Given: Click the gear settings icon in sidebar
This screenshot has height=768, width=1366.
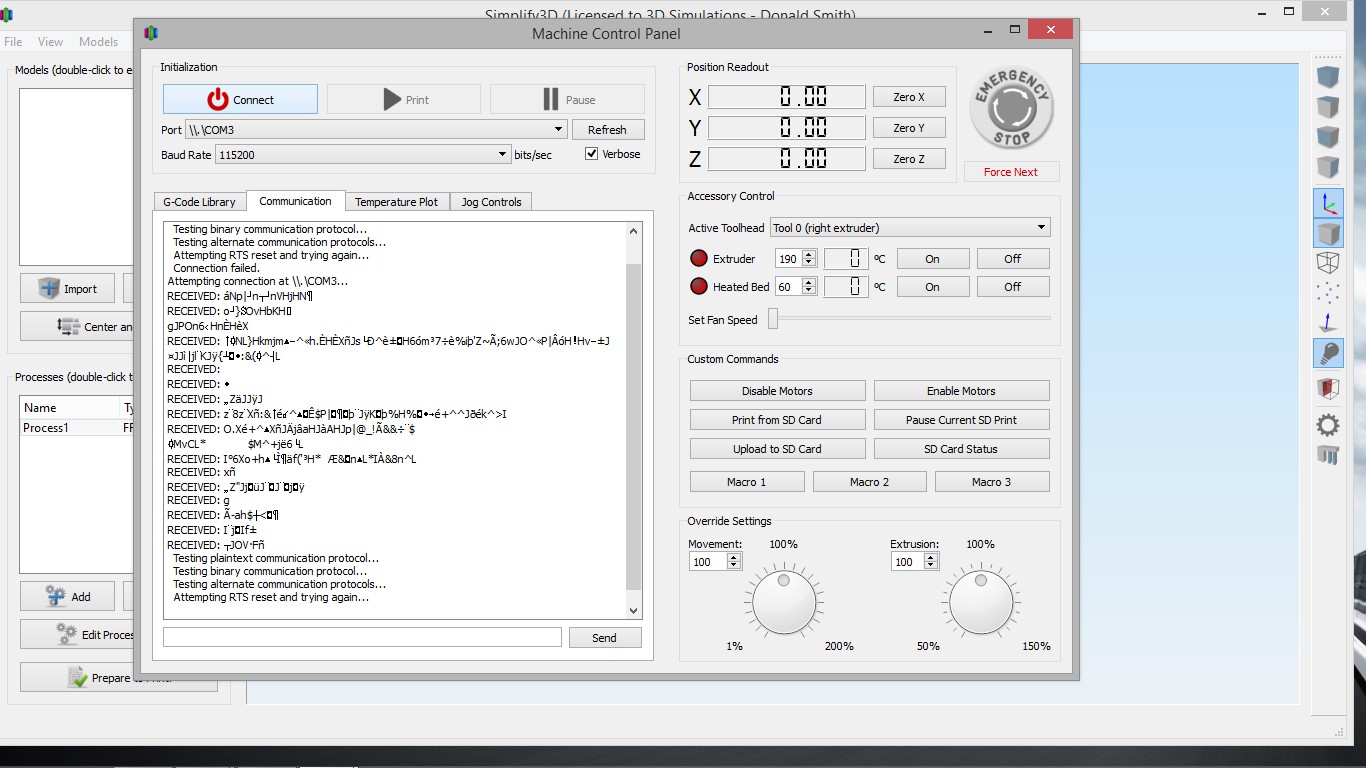Looking at the screenshot, I should pyautogui.click(x=1328, y=425).
